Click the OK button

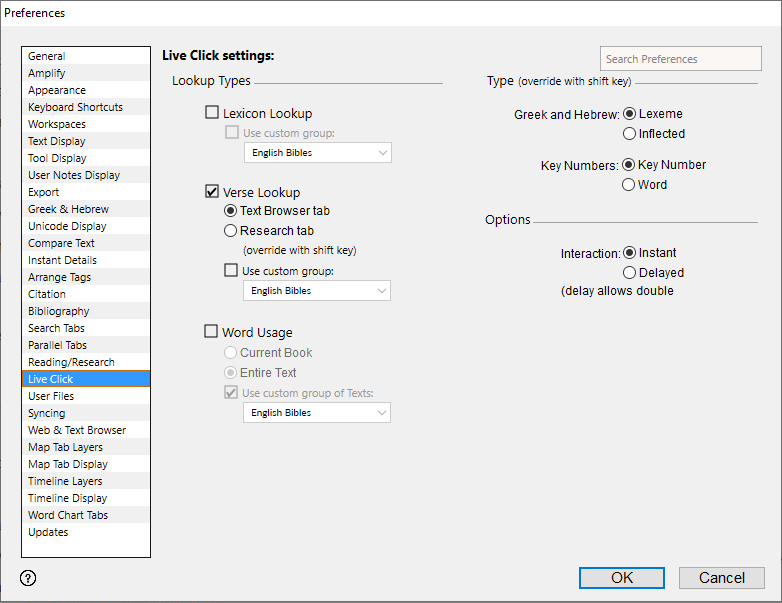(621, 577)
